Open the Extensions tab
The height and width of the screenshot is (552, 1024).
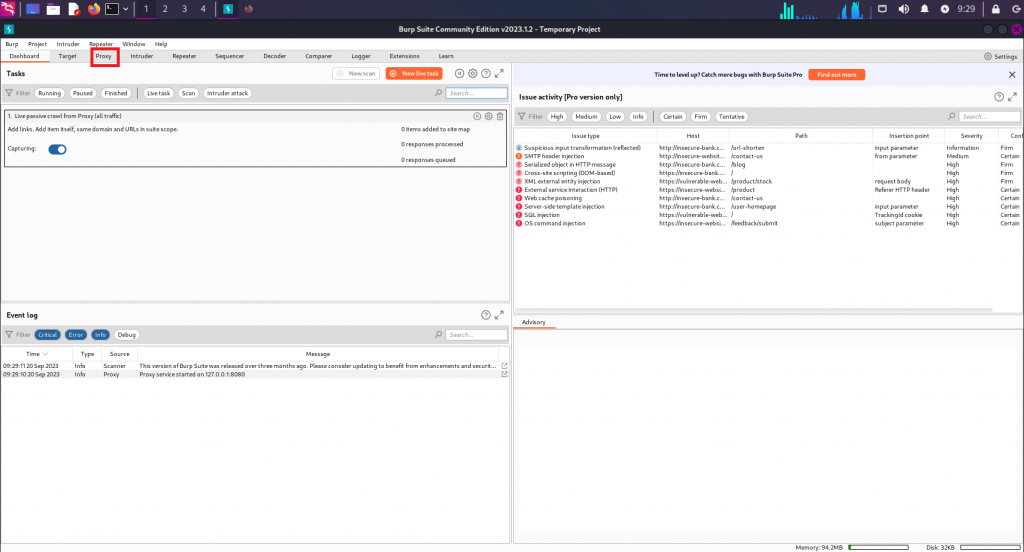(404, 56)
